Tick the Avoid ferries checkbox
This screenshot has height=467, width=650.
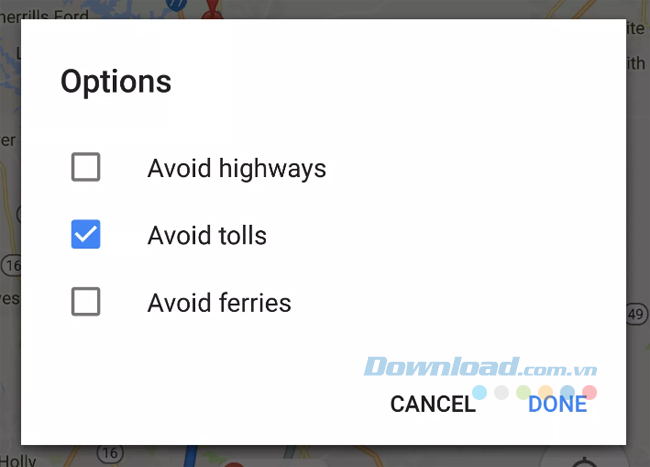coord(86,302)
